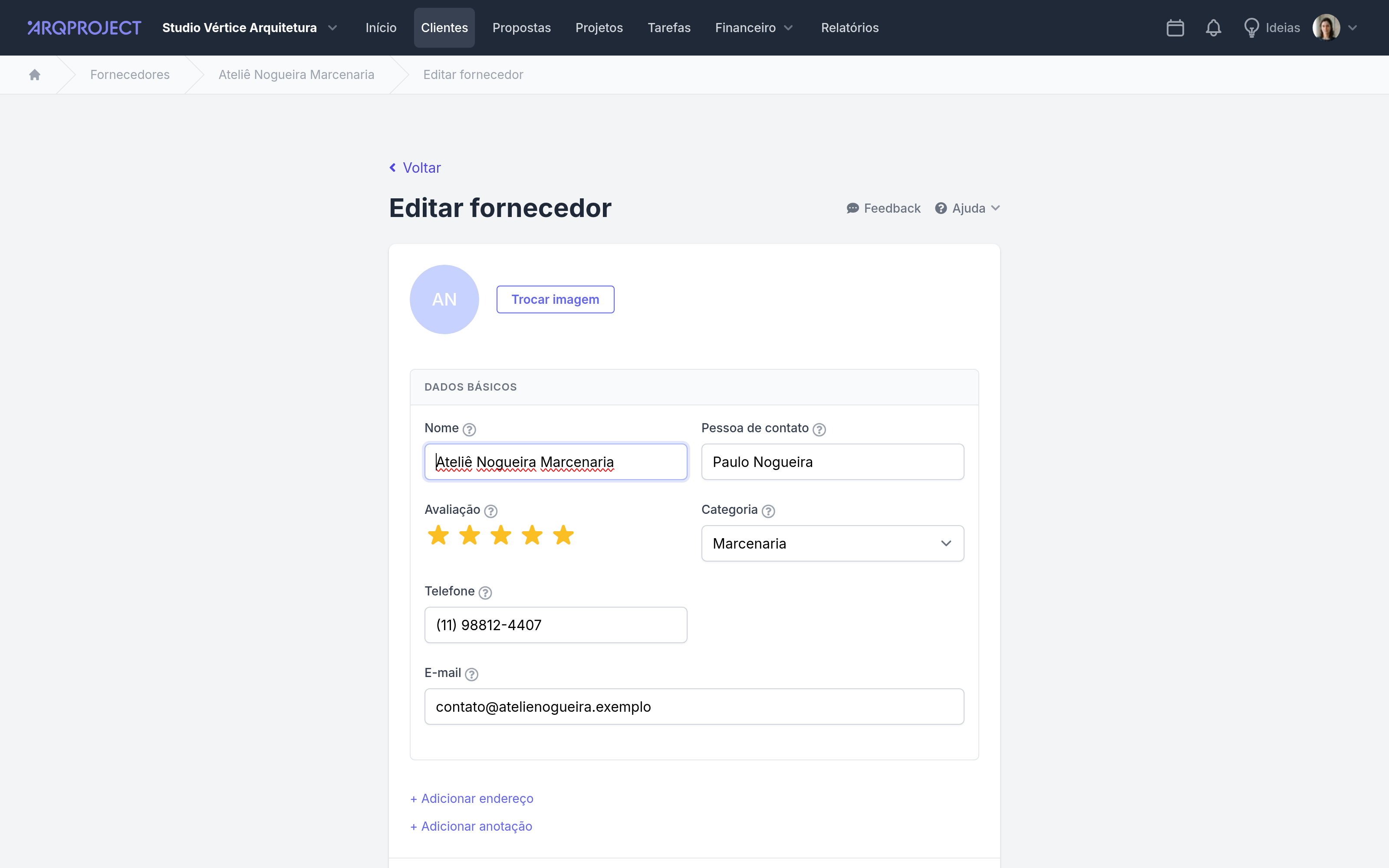Focus the Telefone field

[556, 625]
